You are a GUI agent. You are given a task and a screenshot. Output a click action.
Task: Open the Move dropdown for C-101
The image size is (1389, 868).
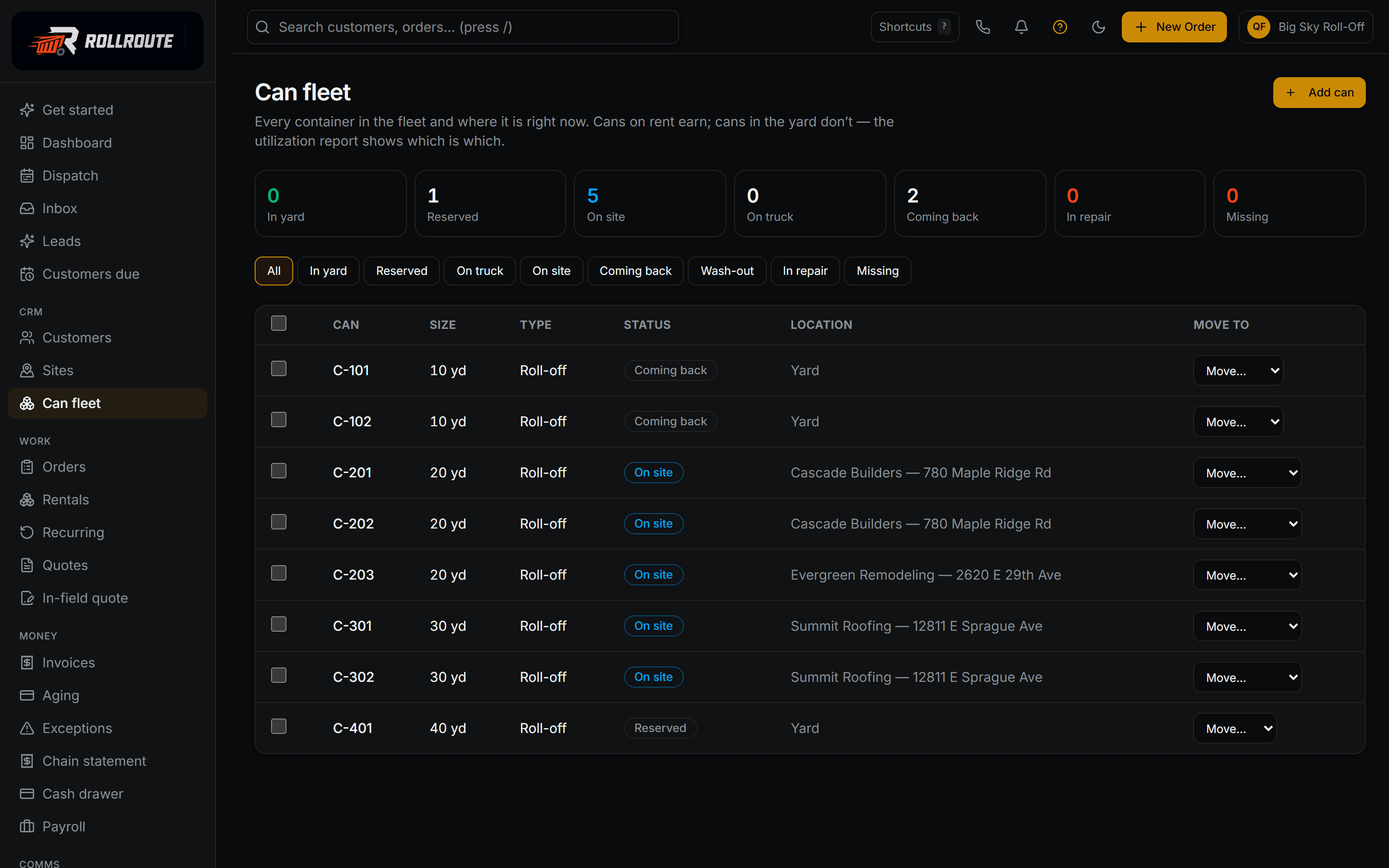click(x=1238, y=370)
